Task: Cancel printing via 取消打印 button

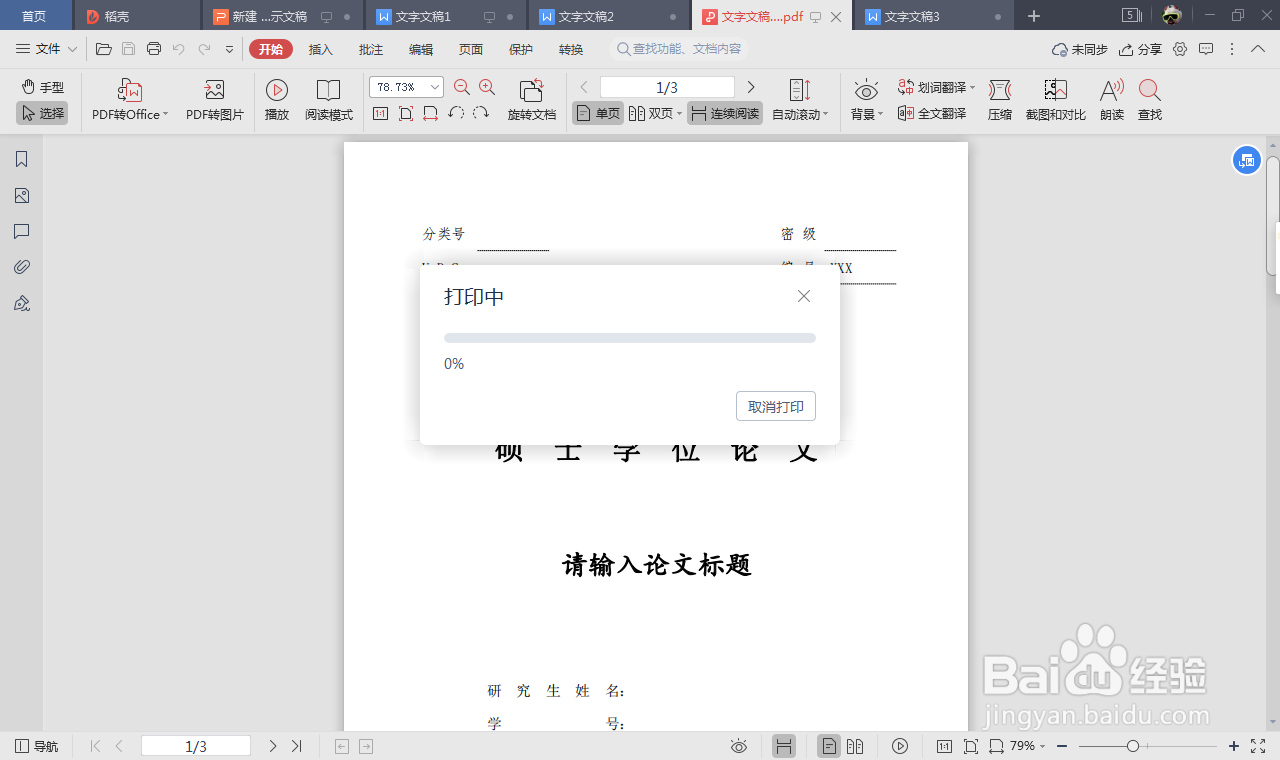Action: pos(775,406)
